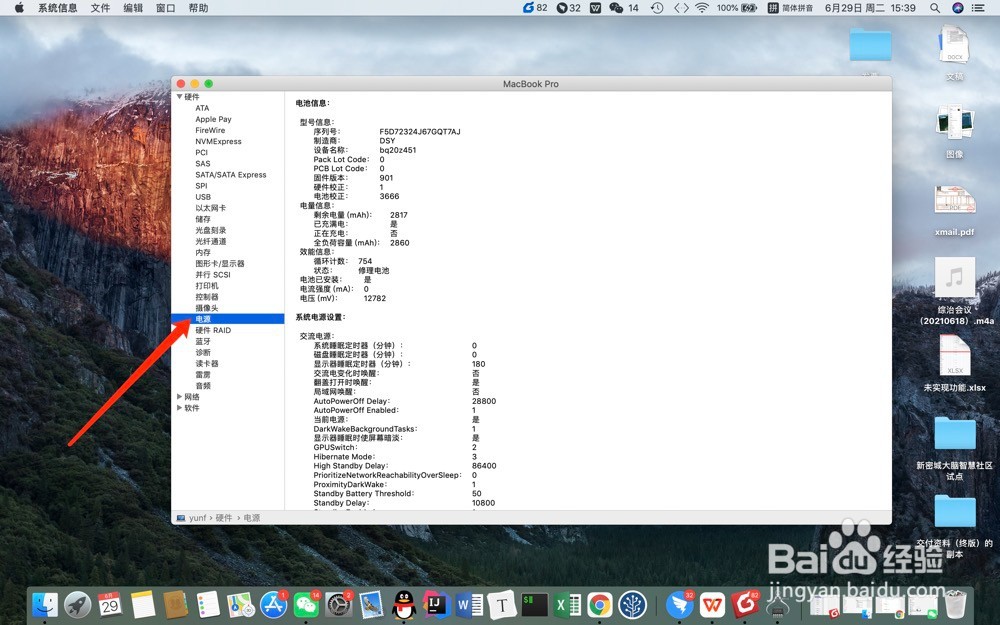Screen dimensions: 1000x625
Task: Open Finder from the Dock
Action: [45, 604]
